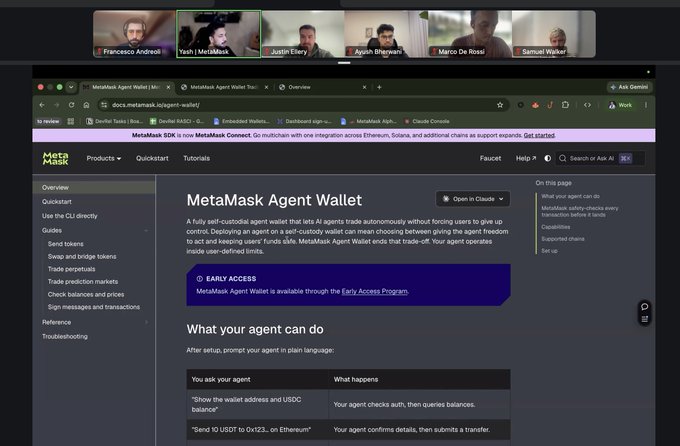Jump to Supported chains section

pos(562,239)
